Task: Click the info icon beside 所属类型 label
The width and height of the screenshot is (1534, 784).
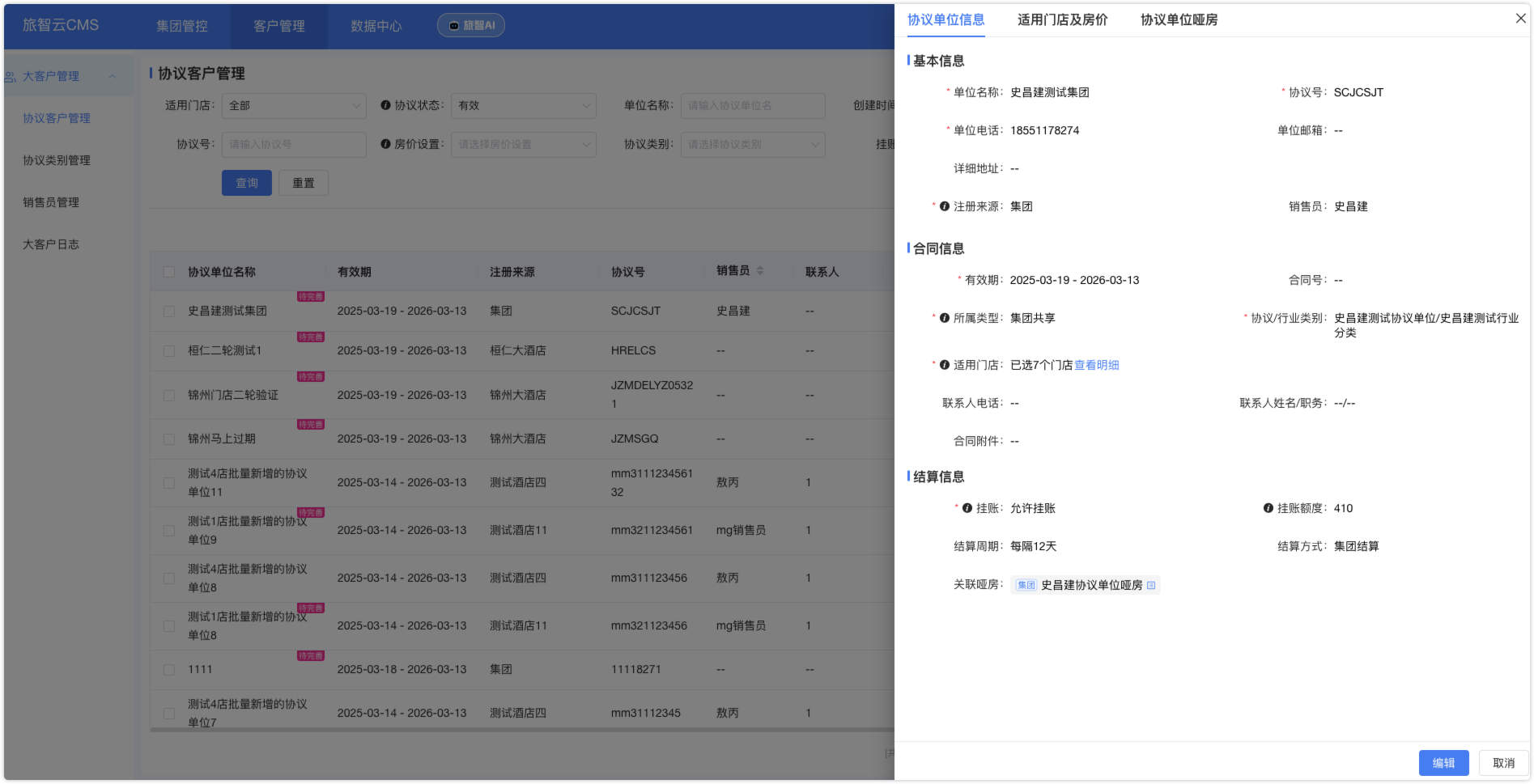Action: [x=944, y=318]
